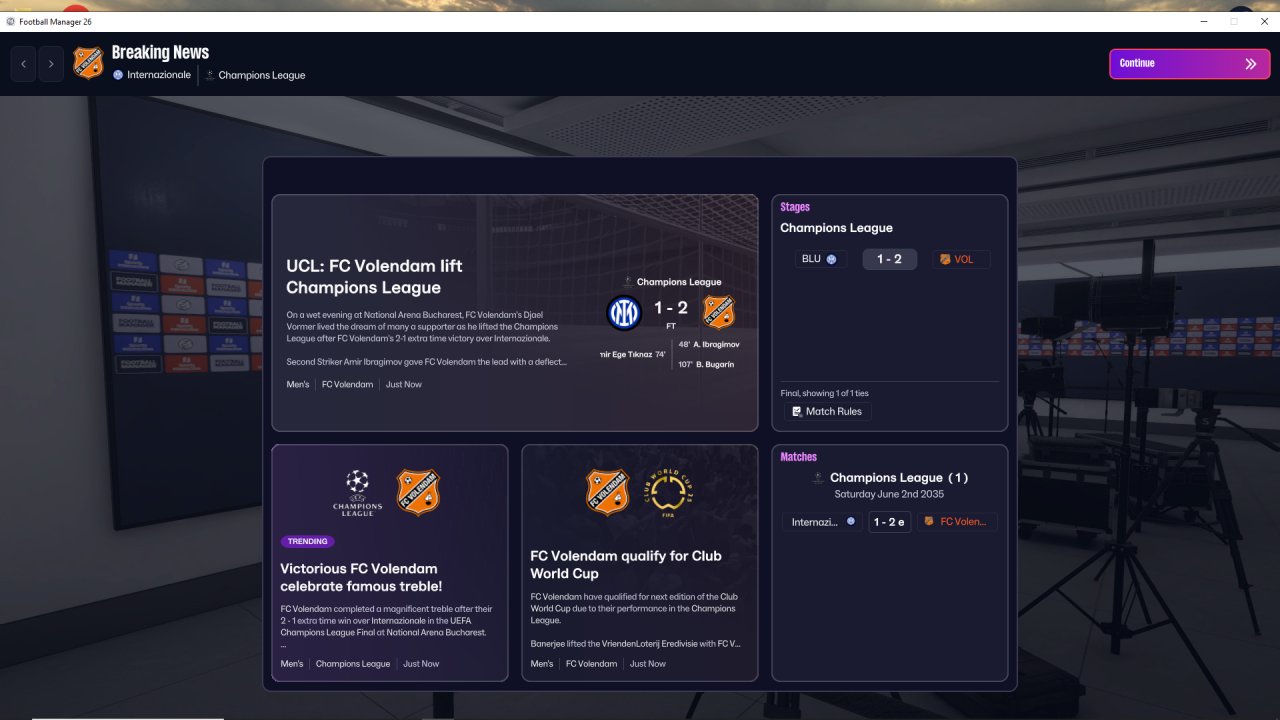Click the Champions League title in the Stages panel

click(836, 228)
